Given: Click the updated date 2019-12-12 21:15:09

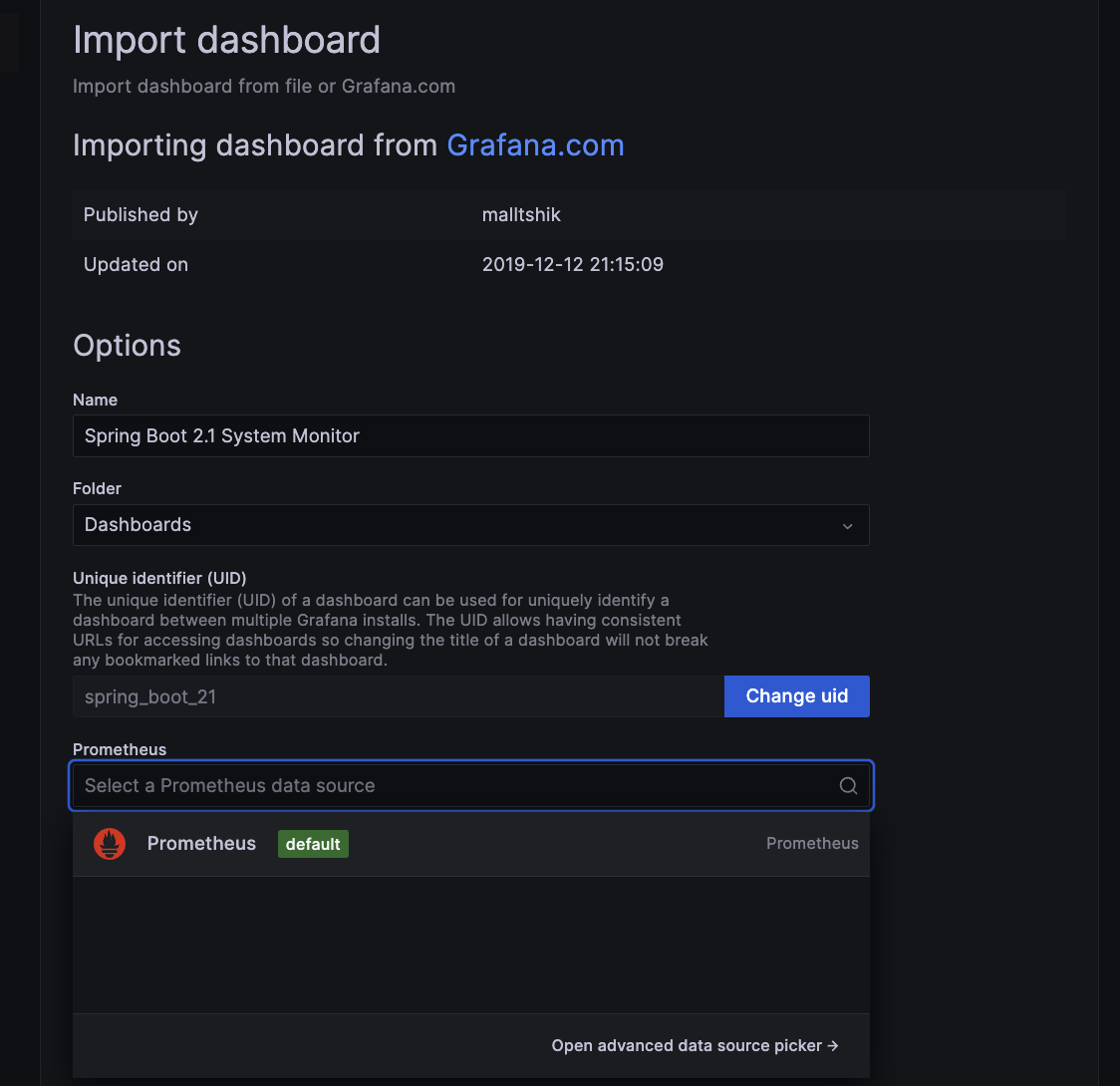Looking at the screenshot, I should pos(572,264).
